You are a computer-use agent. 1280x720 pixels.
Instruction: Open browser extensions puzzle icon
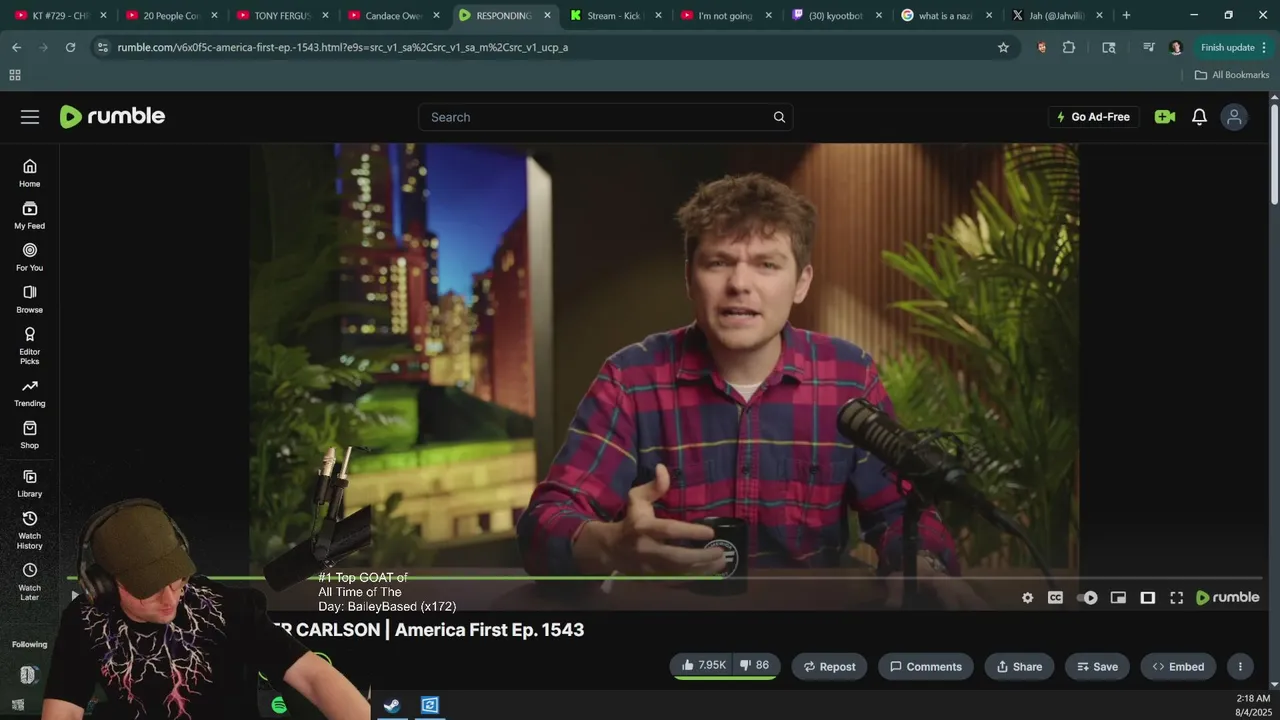coord(1069,47)
